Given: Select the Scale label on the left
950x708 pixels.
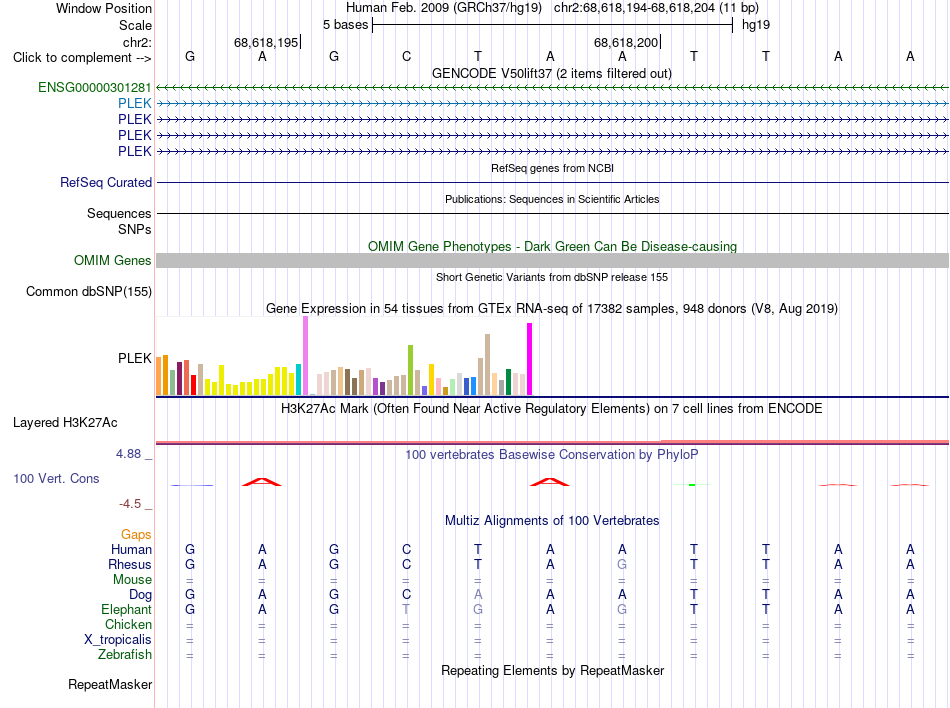Looking at the screenshot, I should pyautogui.click(x=135, y=25).
